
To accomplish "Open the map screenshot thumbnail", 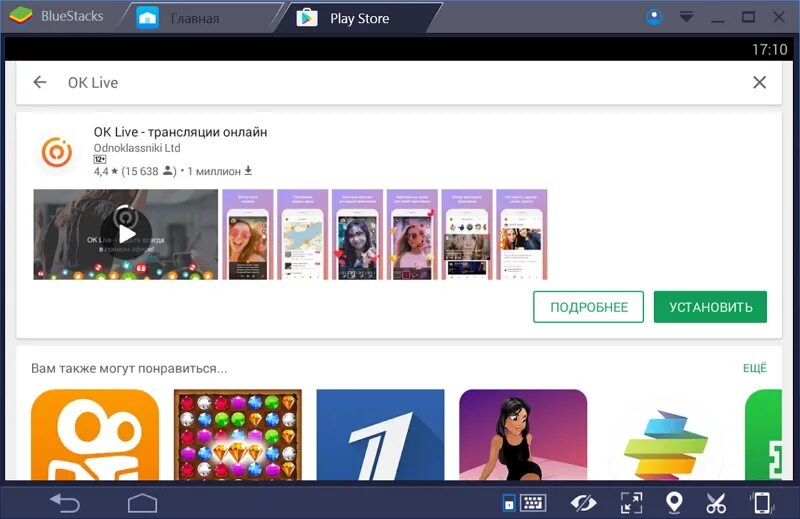I will [303, 234].
